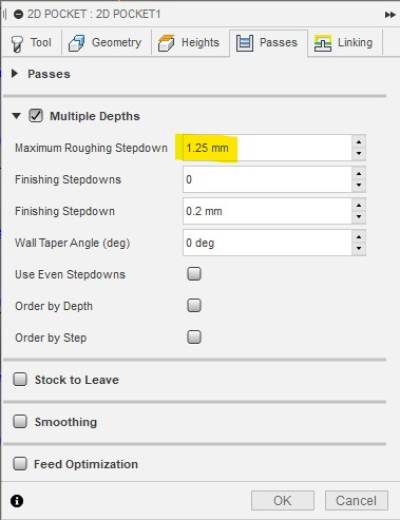Click the Finishing Stepdown value field
This screenshot has width=400, height=520.
[267, 211]
